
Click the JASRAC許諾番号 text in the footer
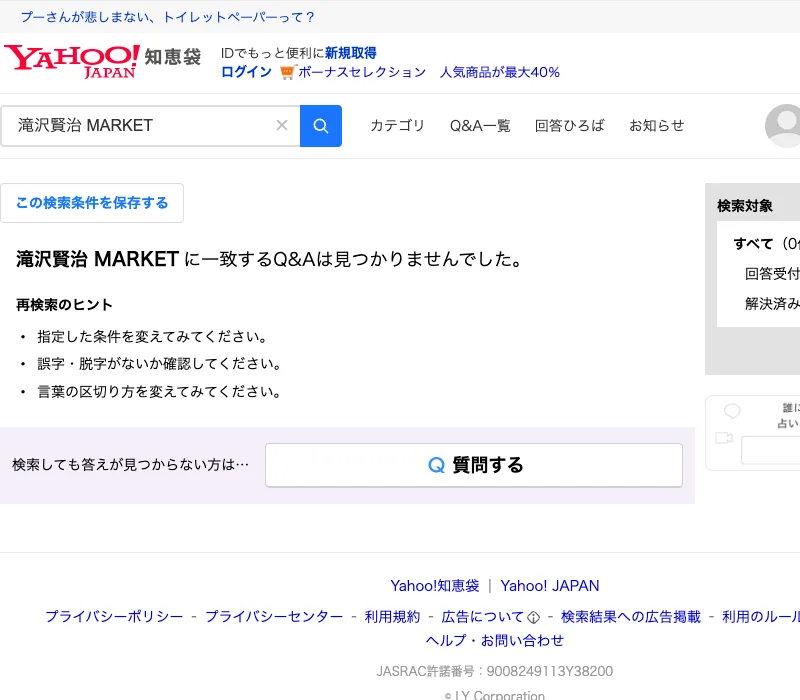(x=494, y=671)
